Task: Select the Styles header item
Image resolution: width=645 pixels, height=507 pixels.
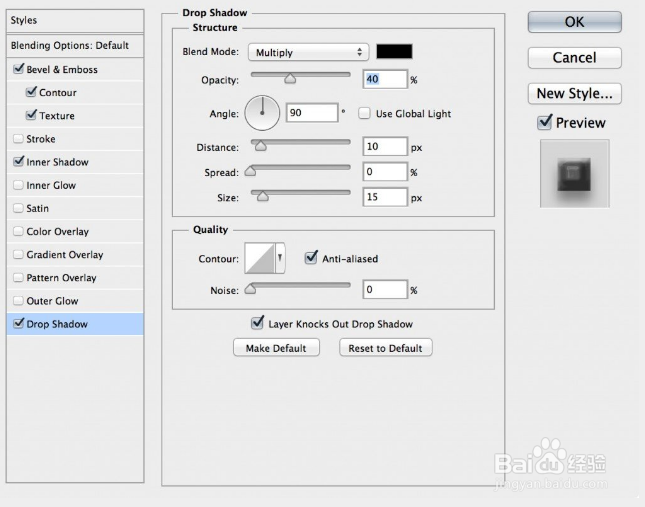Action: 75,21
